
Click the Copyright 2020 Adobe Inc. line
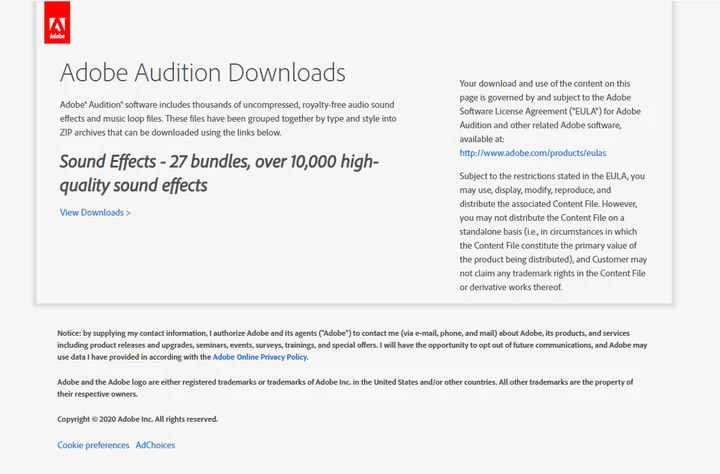click(137, 419)
